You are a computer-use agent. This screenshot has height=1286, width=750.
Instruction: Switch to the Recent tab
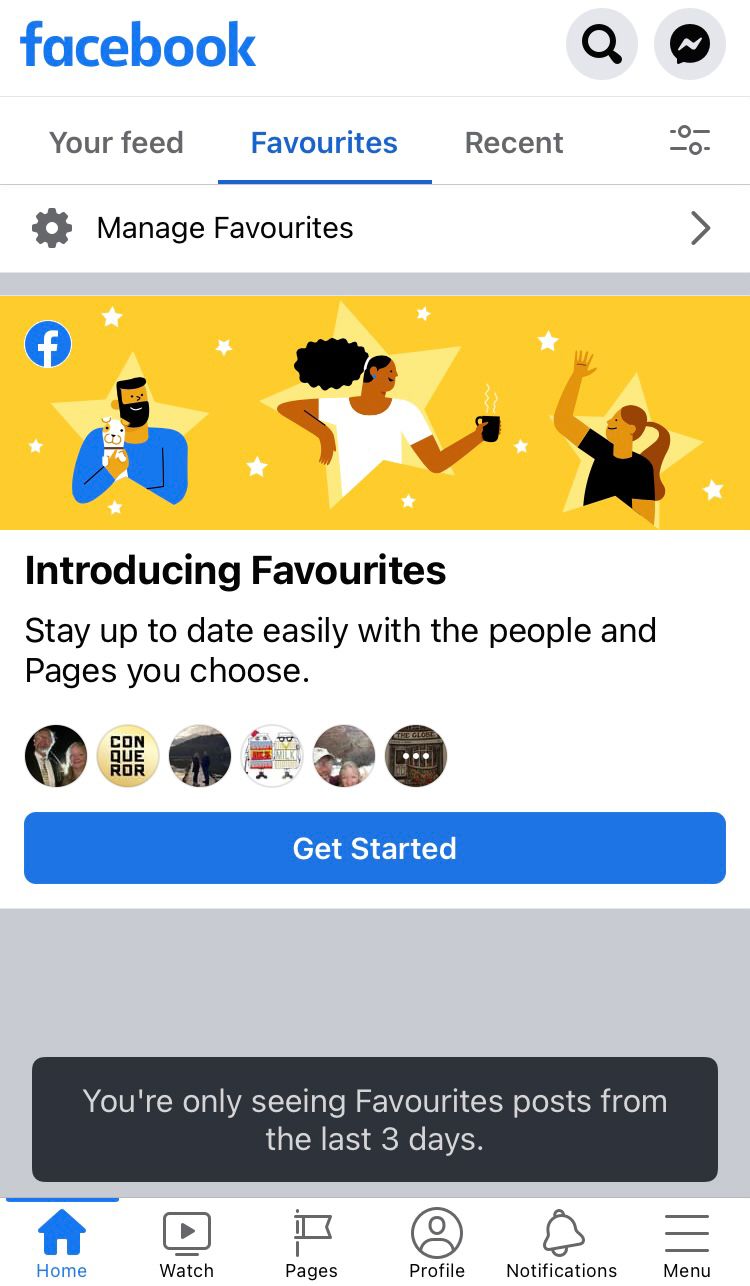514,143
